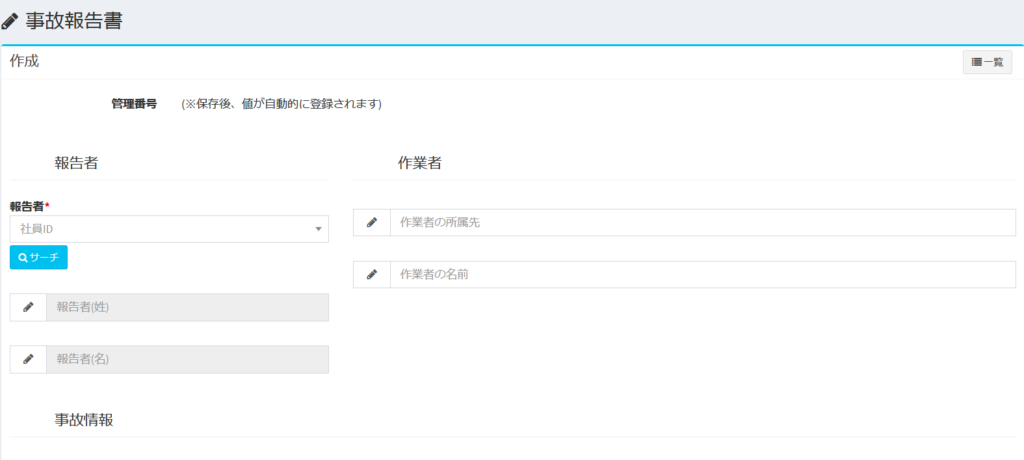Click the 報告者(姓) field
This screenshot has width=1024, height=460.
point(187,307)
